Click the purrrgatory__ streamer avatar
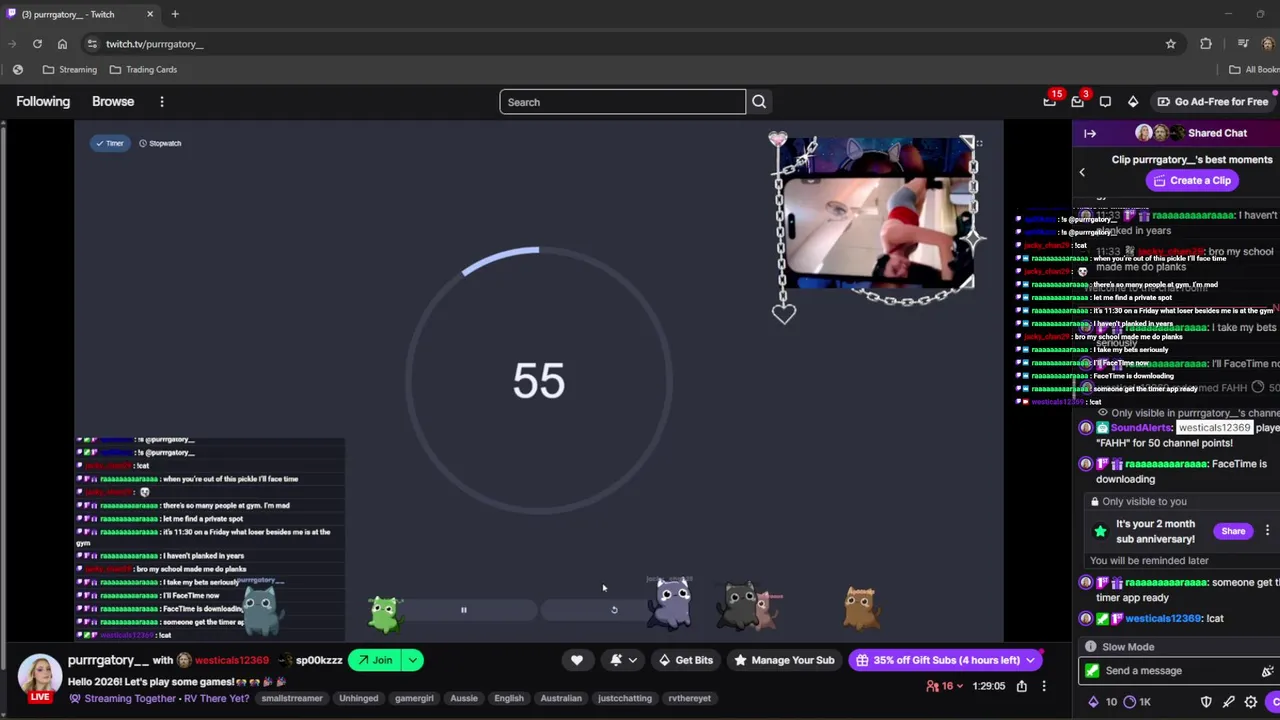The image size is (1280, 720). tap(39, 676)
